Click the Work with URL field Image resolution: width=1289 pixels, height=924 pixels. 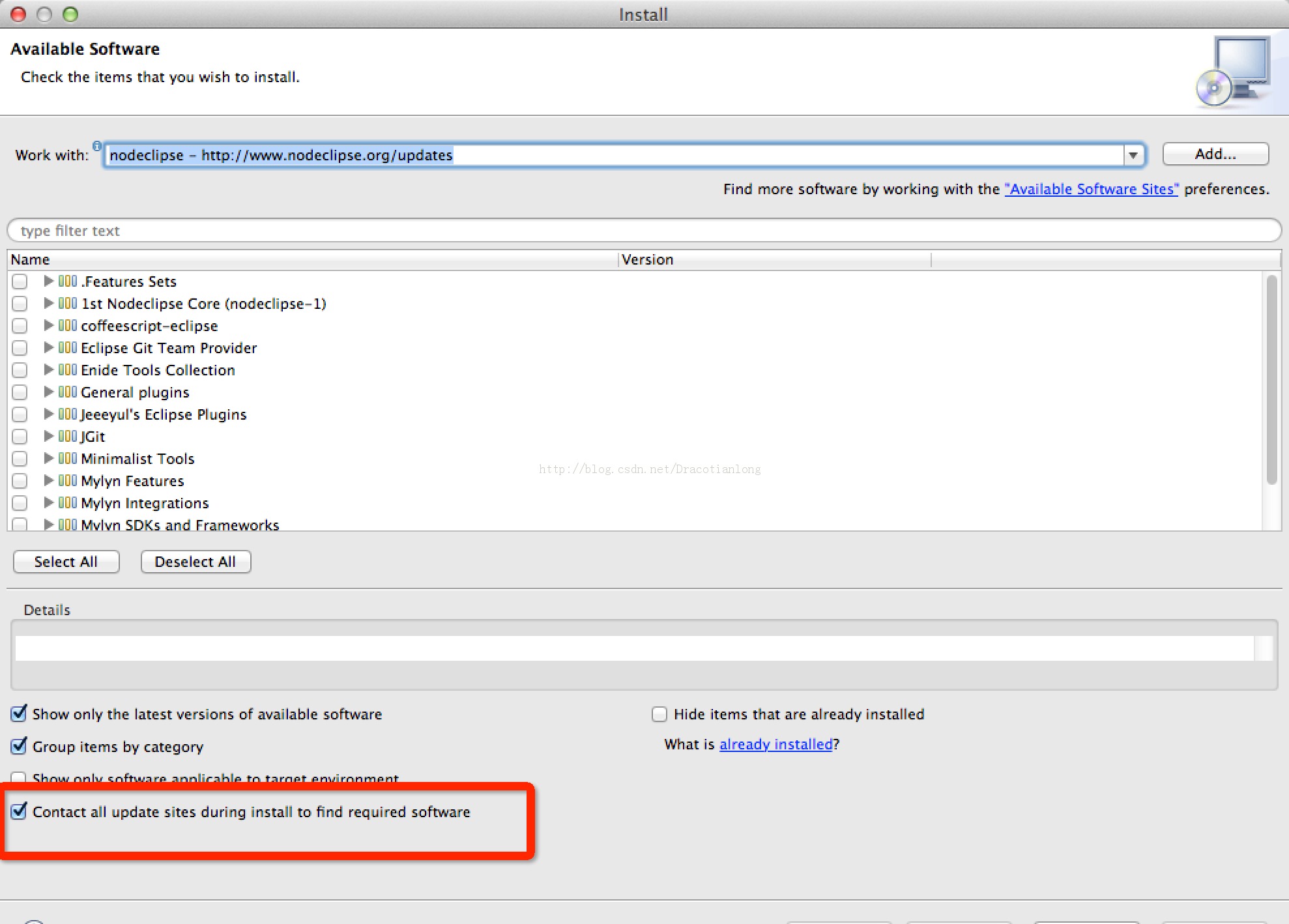615,155
